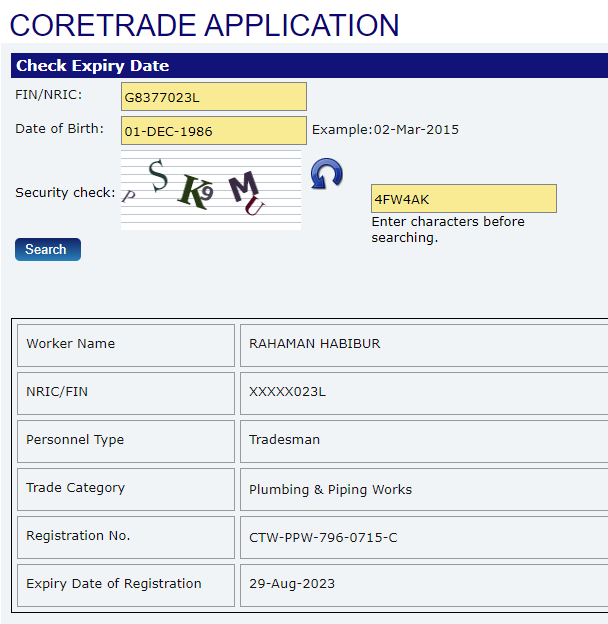This screenshot has height=624, width=608.
Task: Click the Worker Name label cell
Action: (71, 344)
